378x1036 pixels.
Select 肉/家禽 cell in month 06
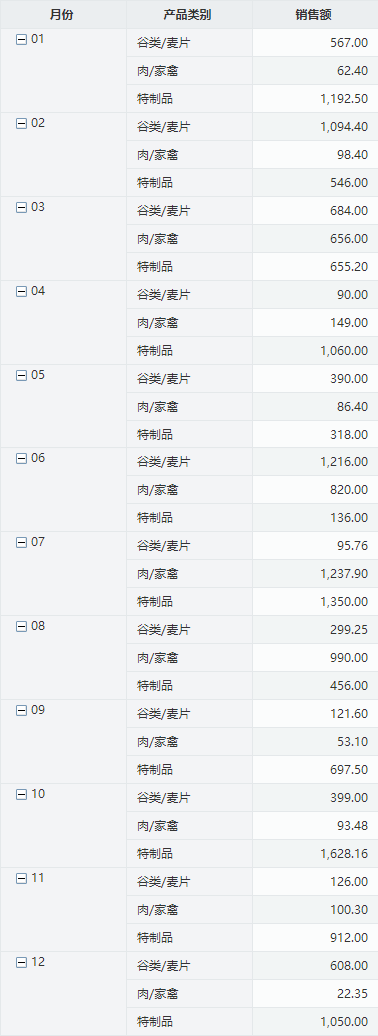click(x=189, y=490)
